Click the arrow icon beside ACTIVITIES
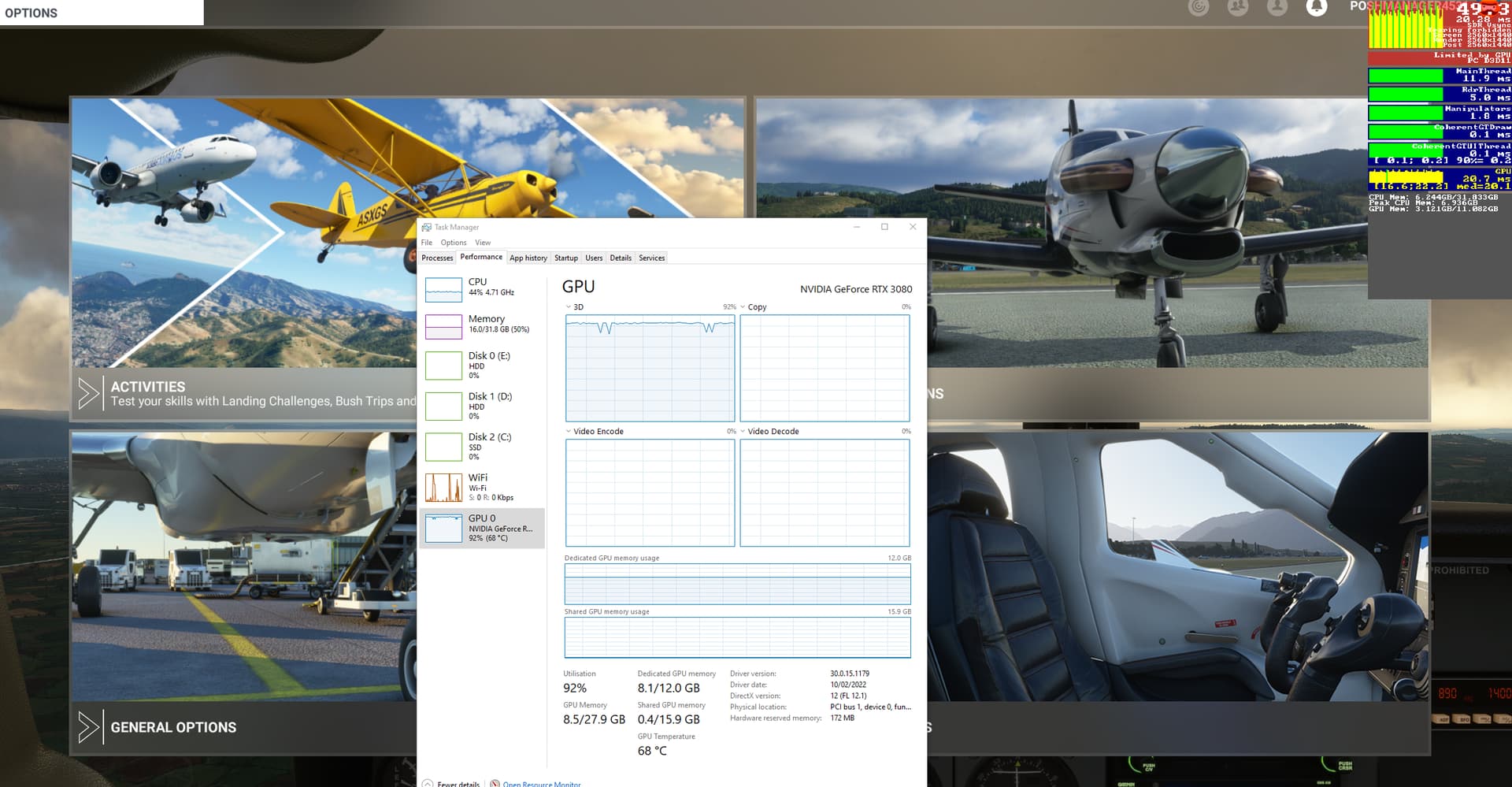Image resolution: width=1512 pixels, height=787 pixels. pos(88,393)
